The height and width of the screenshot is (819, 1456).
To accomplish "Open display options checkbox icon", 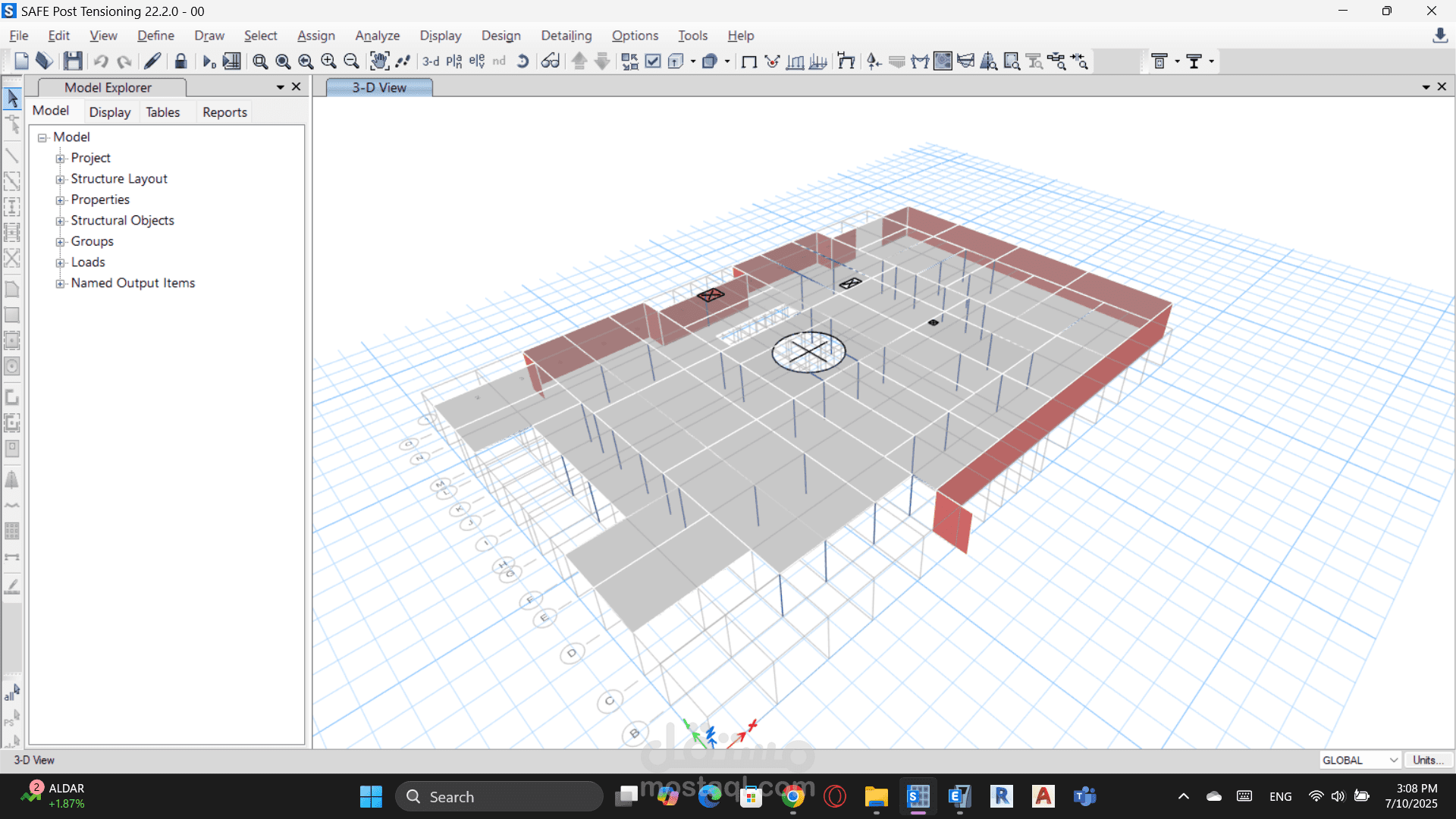I will click(x=653, y=61).
